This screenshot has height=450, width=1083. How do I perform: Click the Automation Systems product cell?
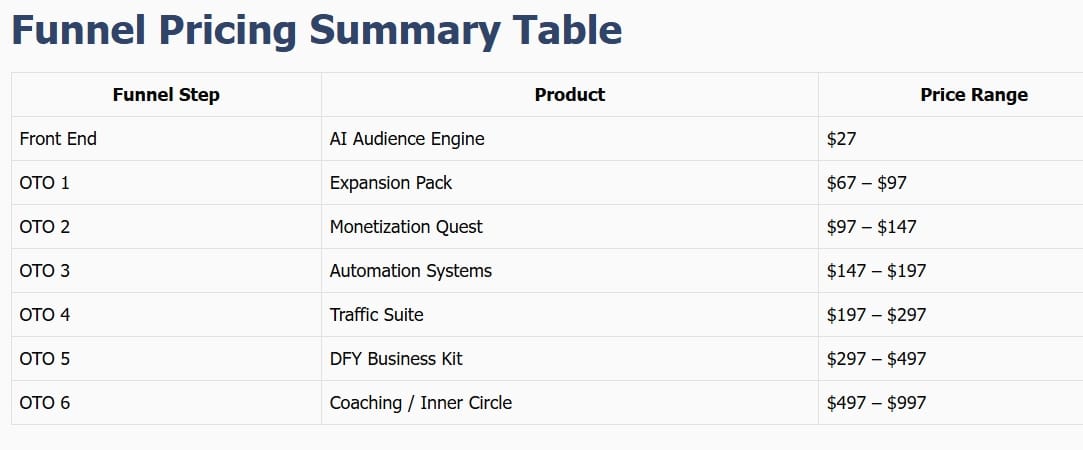411,271
